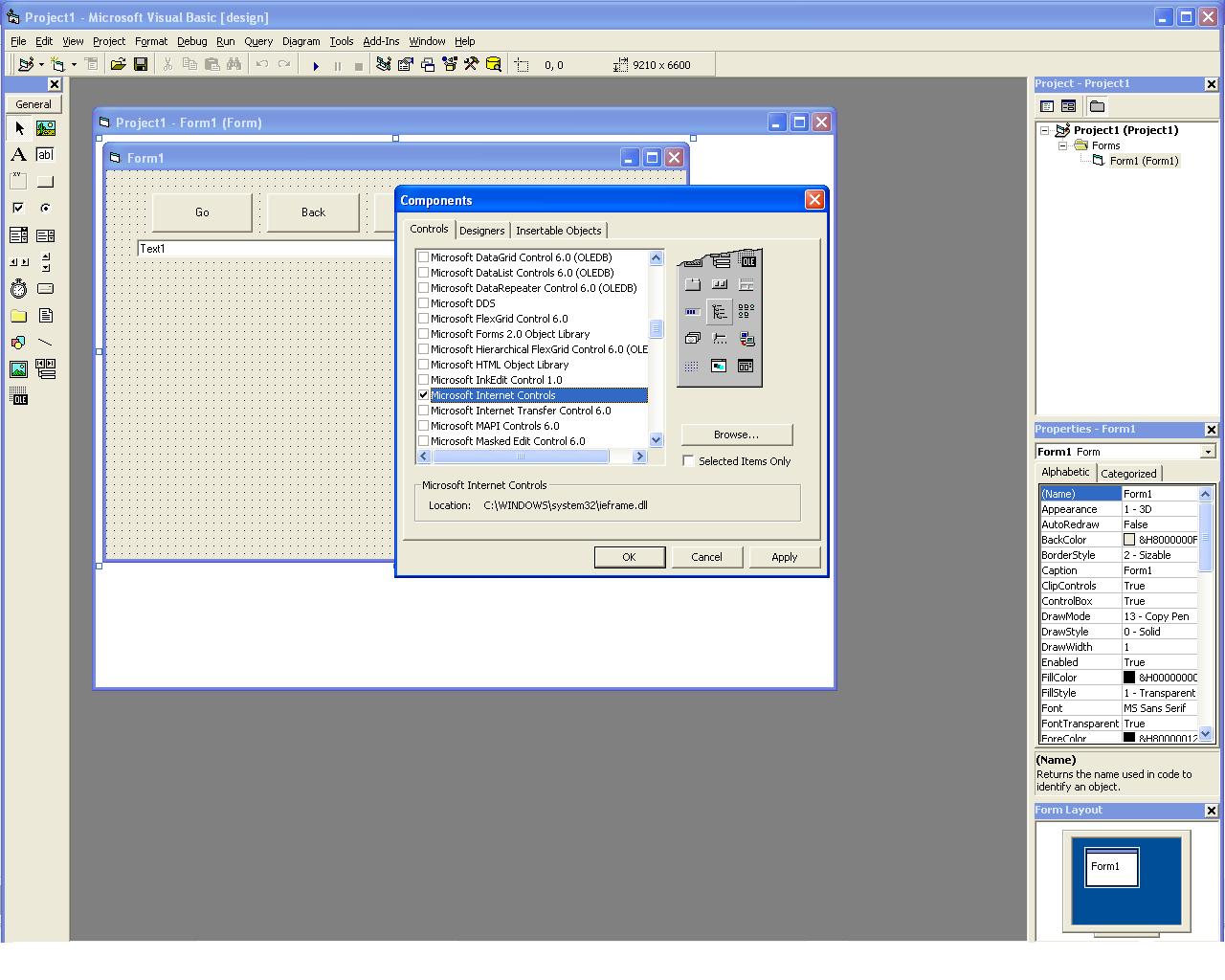Click the Browse... button

[736, 434]
